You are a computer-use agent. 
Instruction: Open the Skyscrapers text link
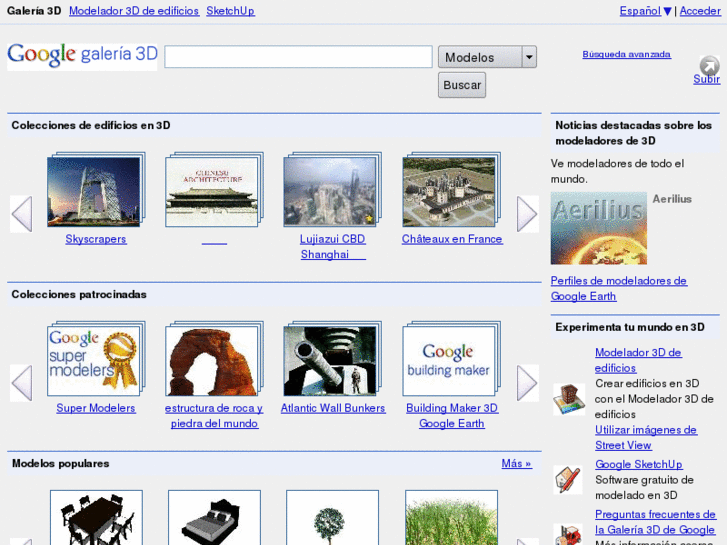click(96, 239)
